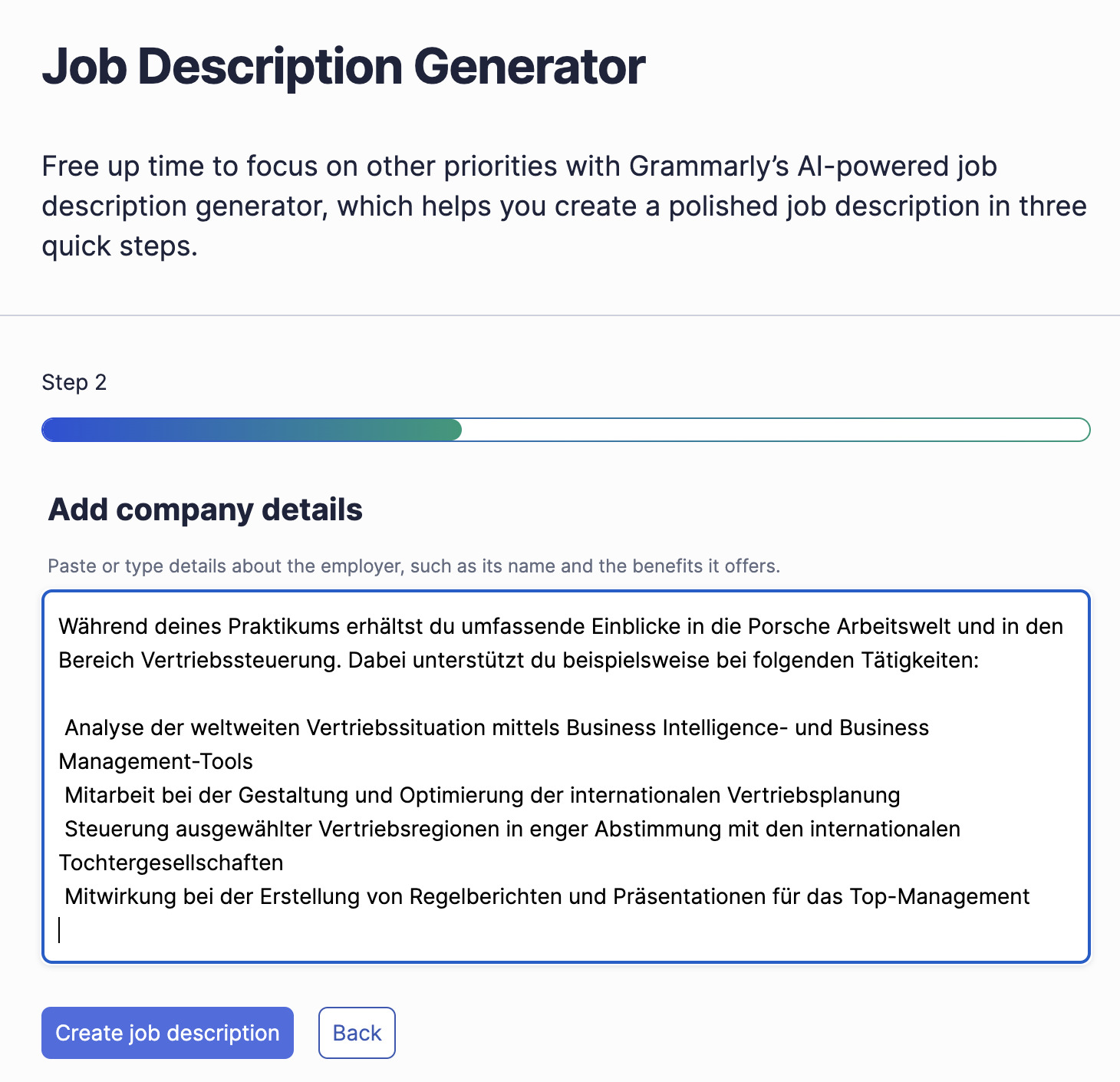The height and width of the screenshot is (1082, 1120).
Task: Click the Top-Management presentations line
Action: pos(546,896)
